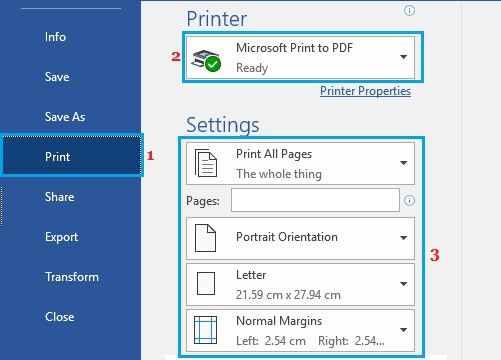Click the info icon above Printer section
Image resolution: width=501 pixels, height=360 pixels.
tap(409, 11)
